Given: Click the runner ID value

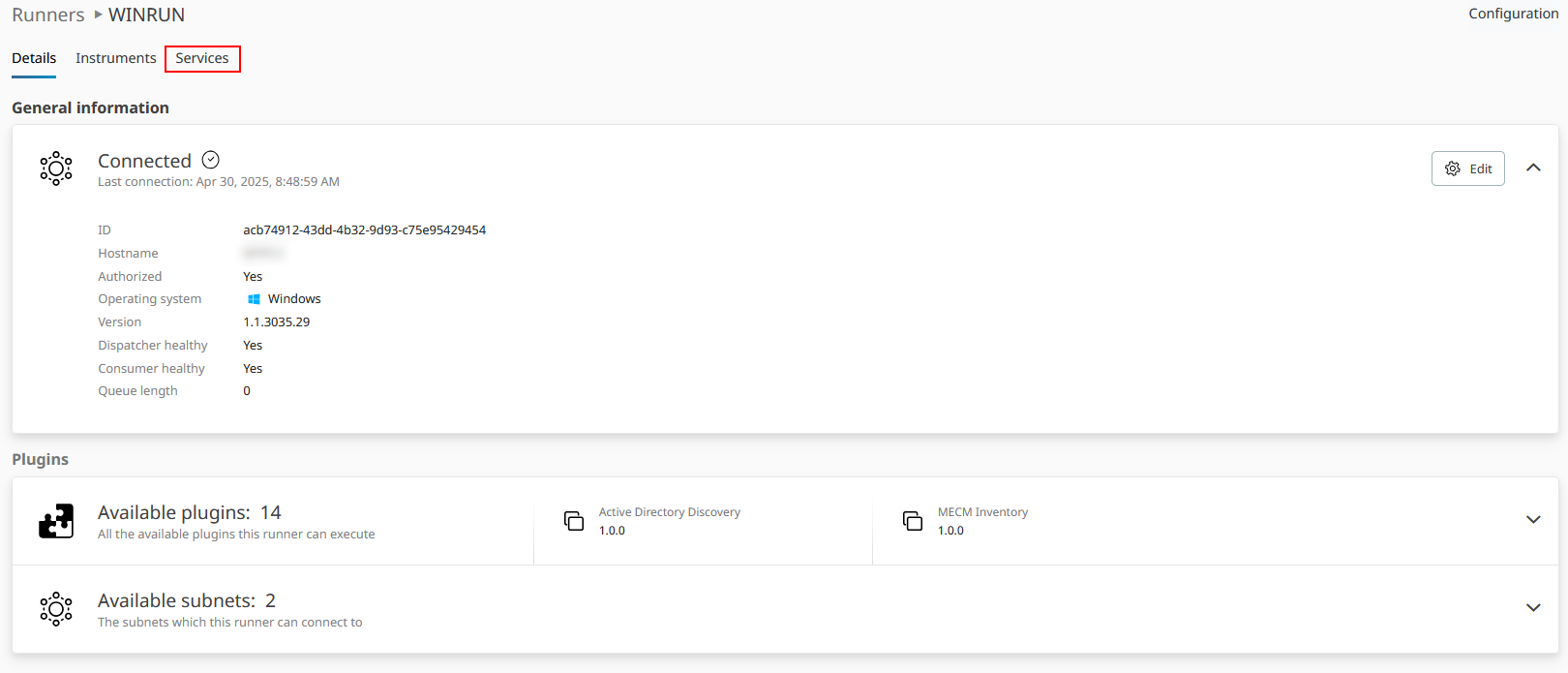Looking at the screenshot, I should 364,230.
